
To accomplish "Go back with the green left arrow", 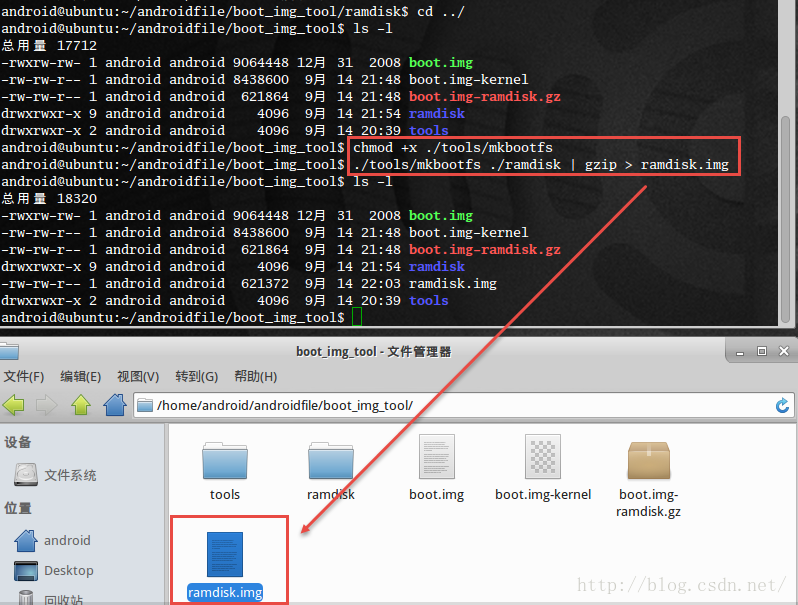I will pyautogui.click(x=14, y=406).
